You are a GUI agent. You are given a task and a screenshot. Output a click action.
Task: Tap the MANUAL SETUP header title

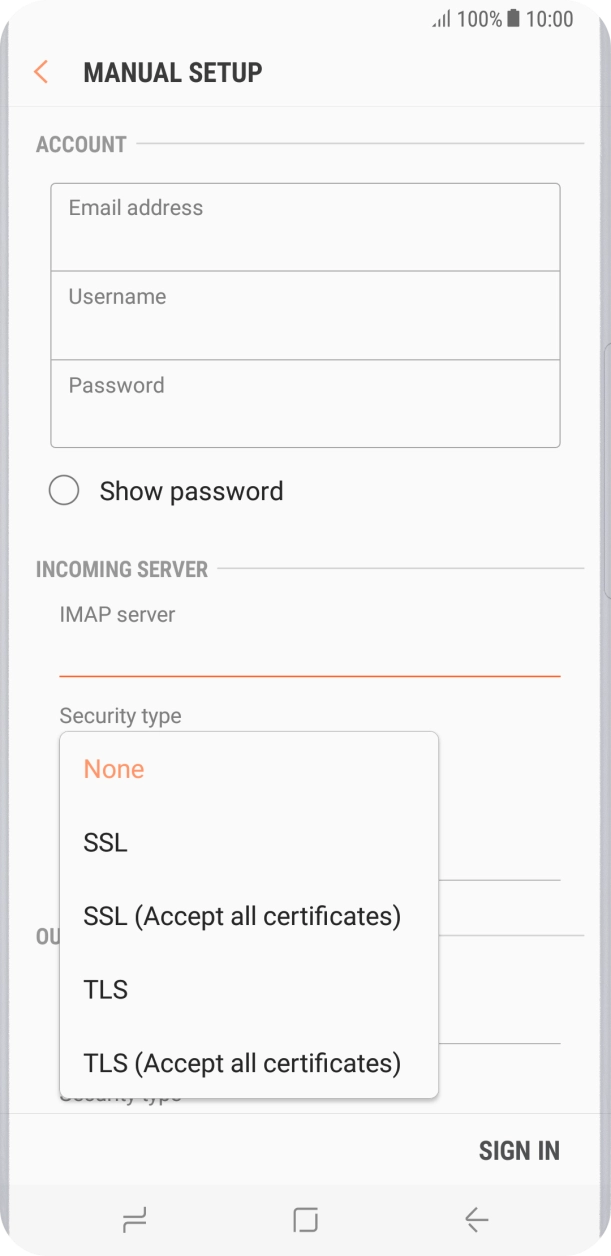173,72
